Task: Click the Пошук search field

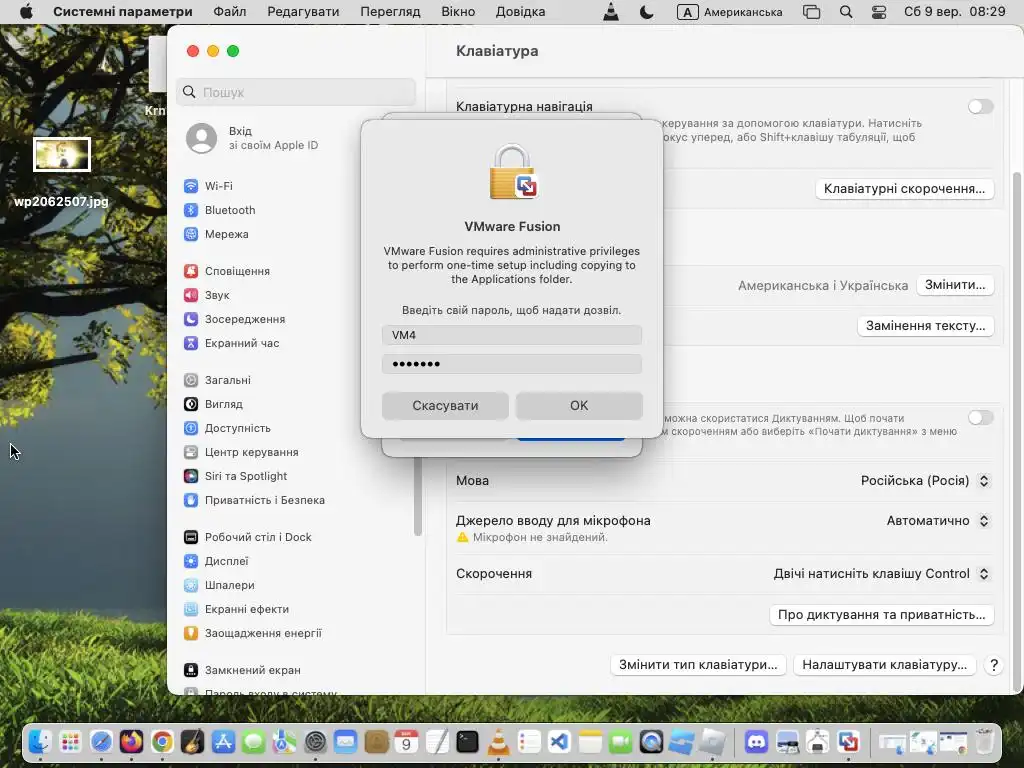Action: click(296, 92)
